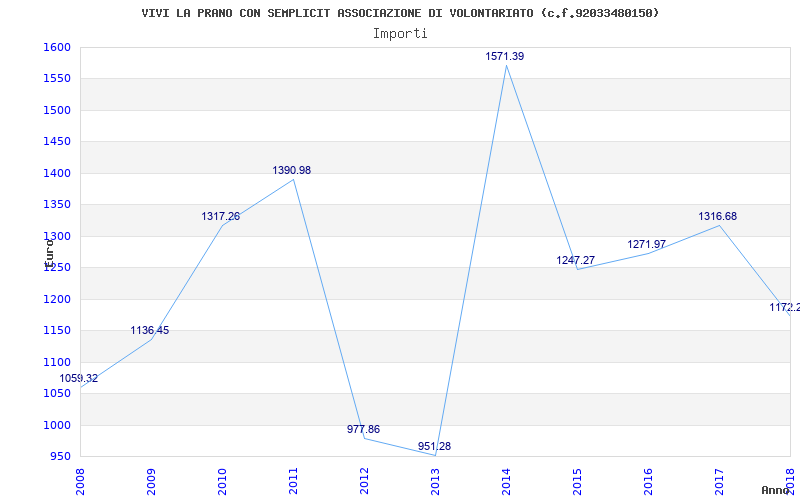The width and height of the screenshot is (800, 500).
Task: Click data label 1316.68
Action: point(717,216)
